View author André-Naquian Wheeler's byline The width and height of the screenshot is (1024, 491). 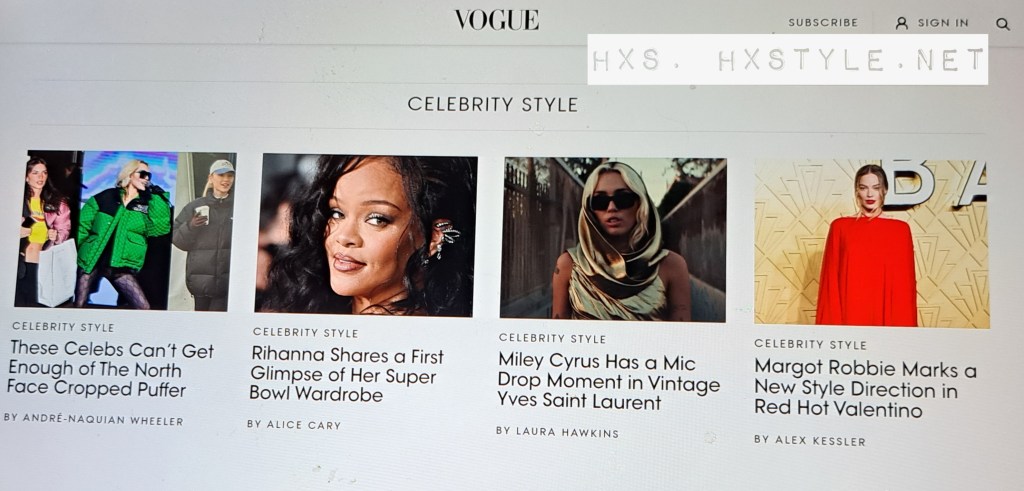point(93,419)
